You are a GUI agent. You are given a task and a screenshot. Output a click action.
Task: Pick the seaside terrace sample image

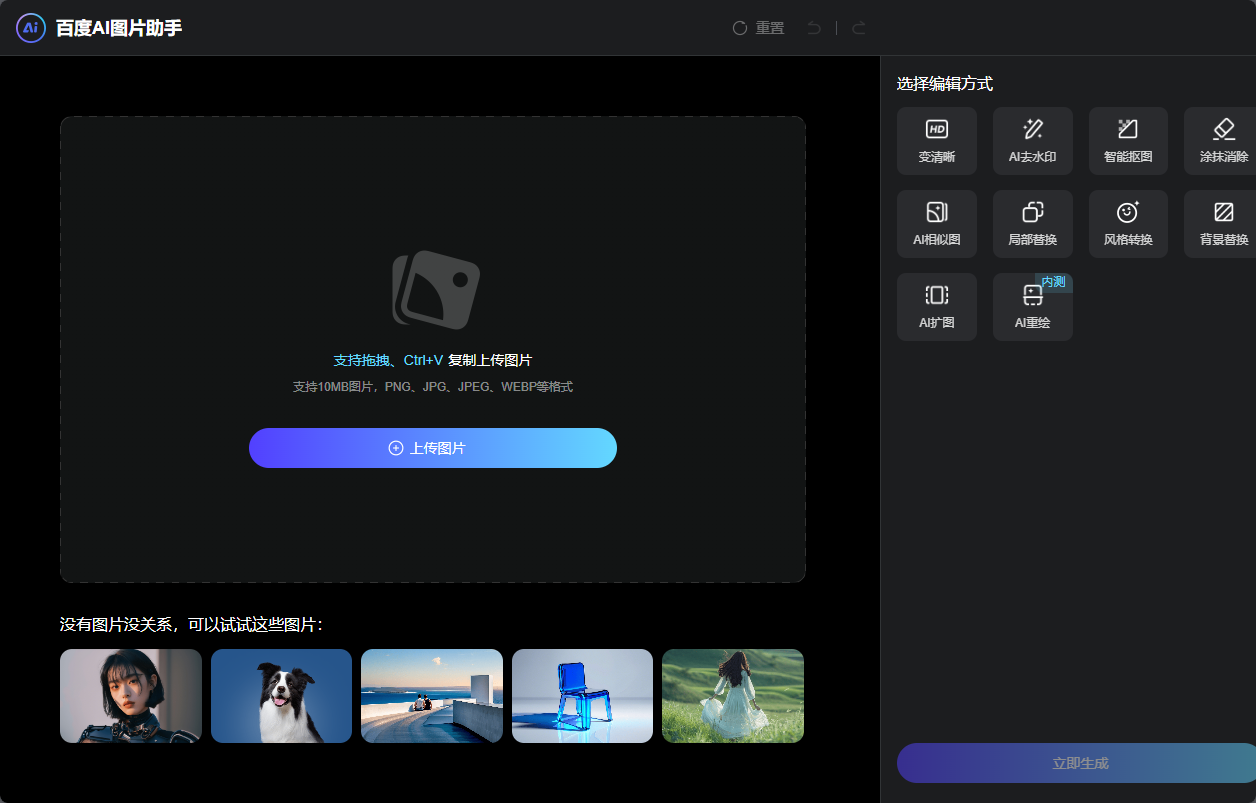click(432, 696)
